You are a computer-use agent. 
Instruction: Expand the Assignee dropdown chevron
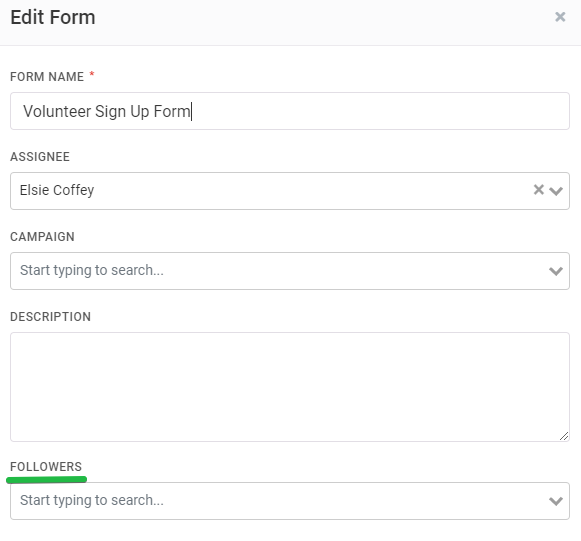[556, 191]
